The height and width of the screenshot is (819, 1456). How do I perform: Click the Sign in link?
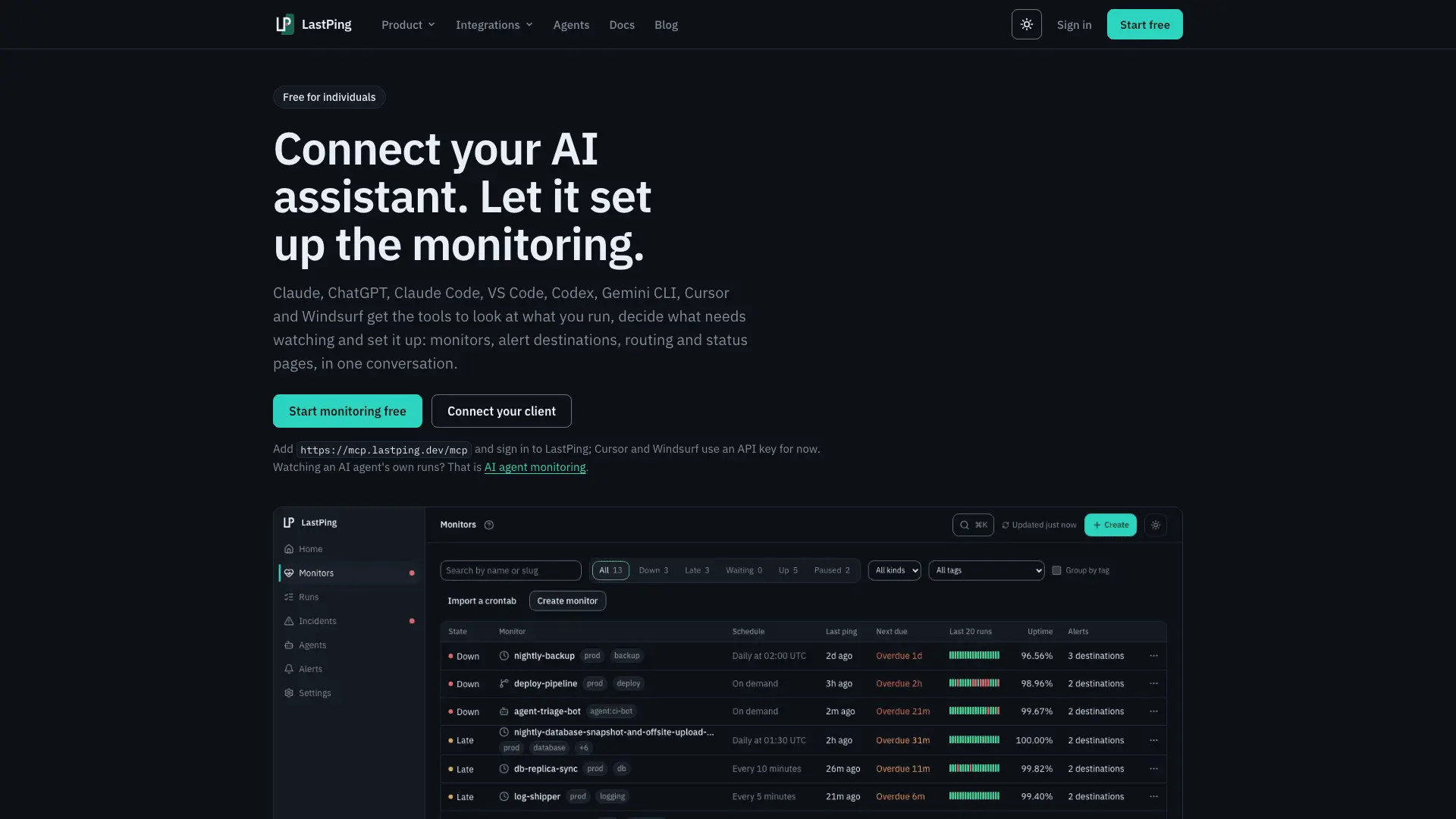1074,24
